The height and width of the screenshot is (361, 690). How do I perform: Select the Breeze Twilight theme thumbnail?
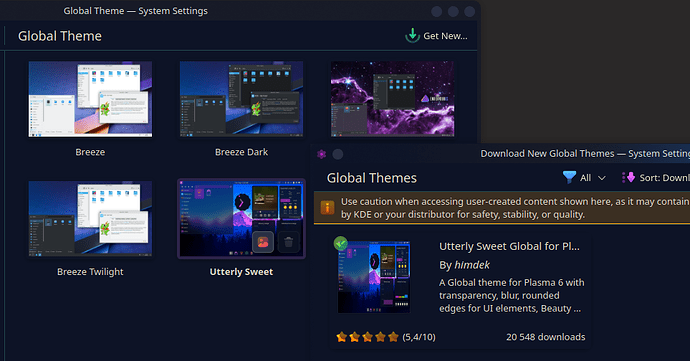tap(90, 218)
